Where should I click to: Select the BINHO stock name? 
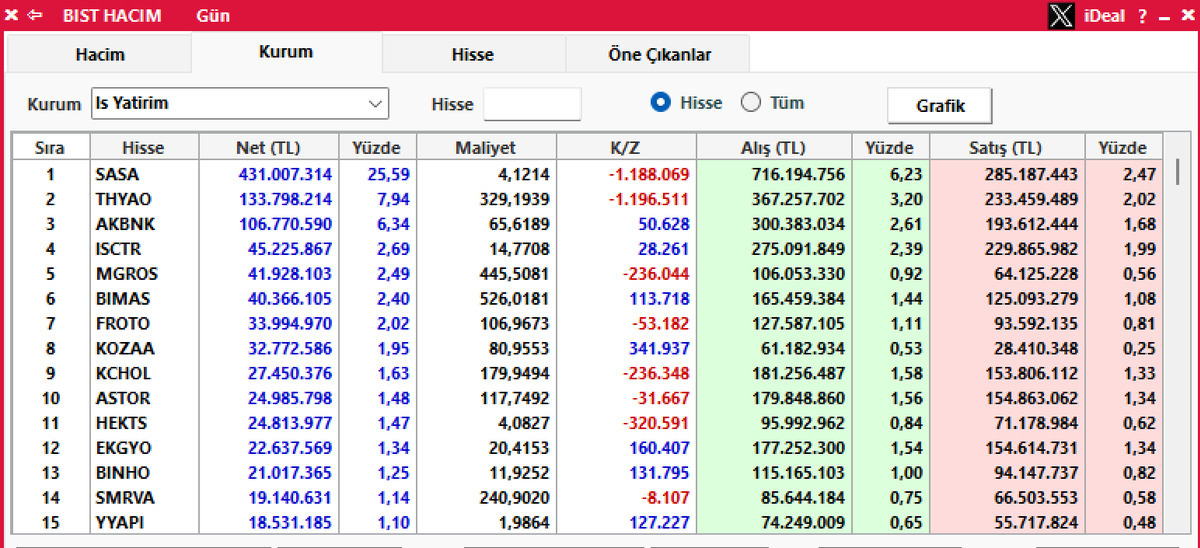pos(122,473)
